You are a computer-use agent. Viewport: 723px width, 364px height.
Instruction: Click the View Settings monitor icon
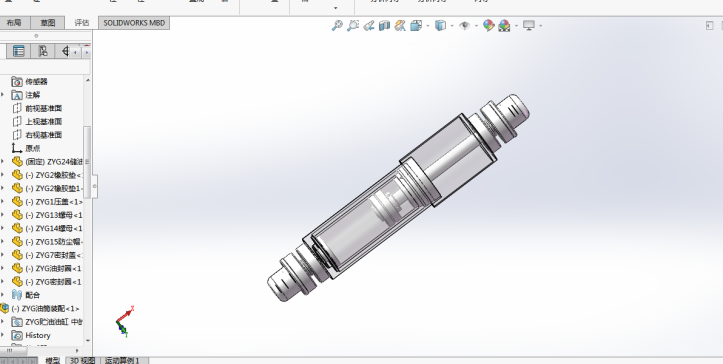[x=528, y=26]
